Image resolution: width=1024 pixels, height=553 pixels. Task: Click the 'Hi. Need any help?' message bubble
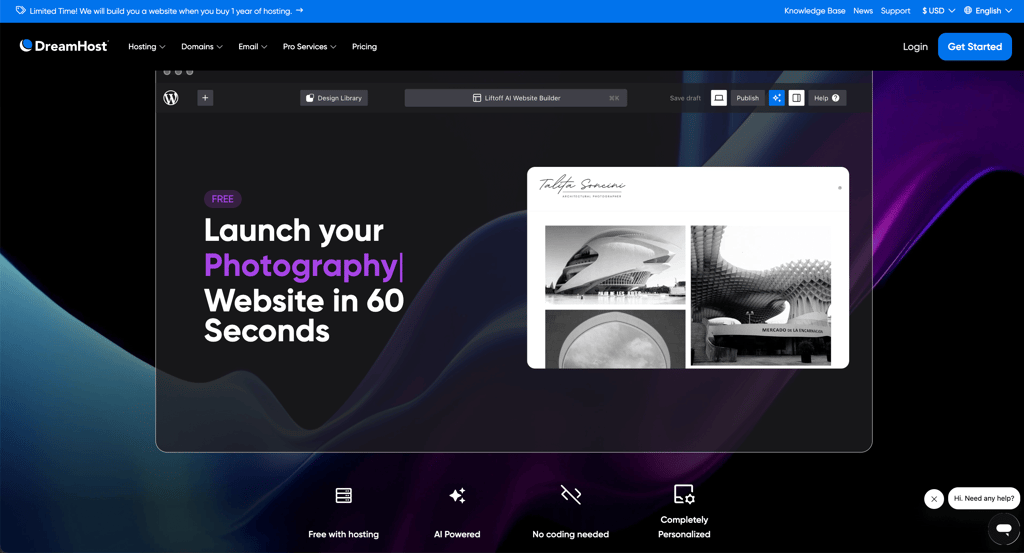(x=984, y=498)
